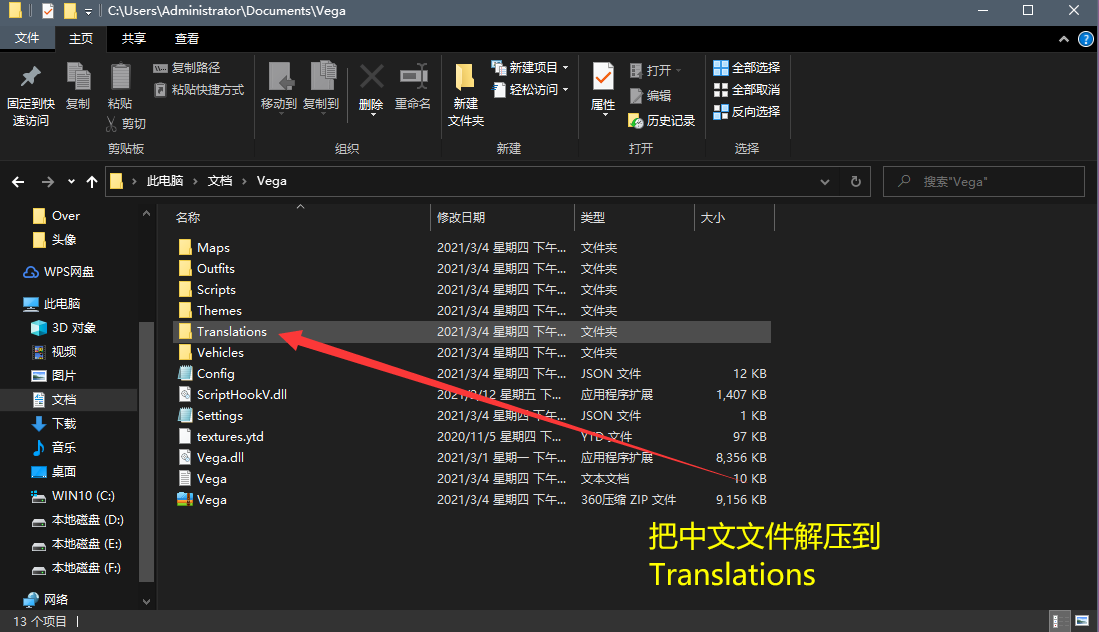1099x632 pixels.
Task: Expand the address bar history dropdown
Action: coord(825,181)
